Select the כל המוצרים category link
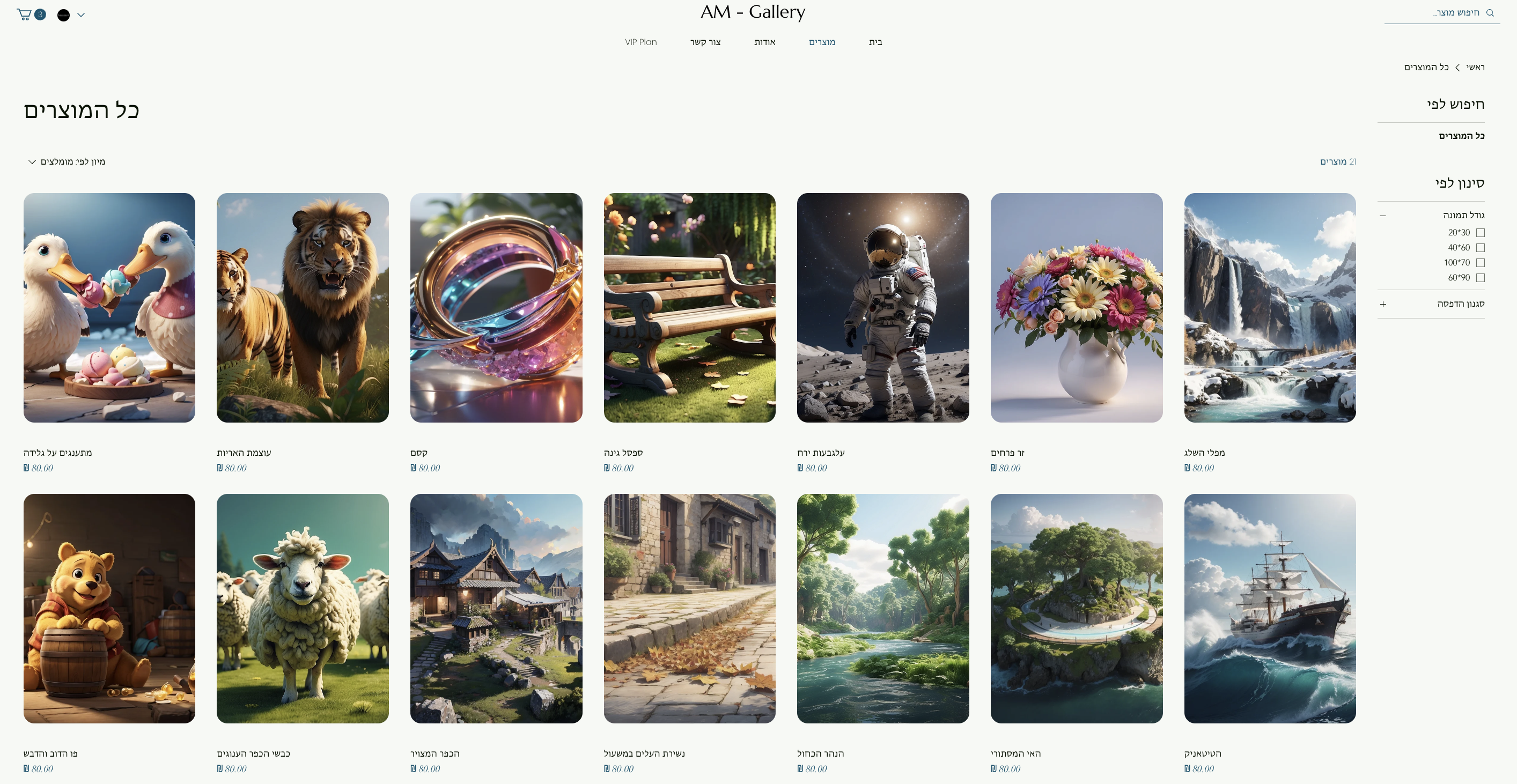This screenshot has height=784, width=1517. (1462, 135)
